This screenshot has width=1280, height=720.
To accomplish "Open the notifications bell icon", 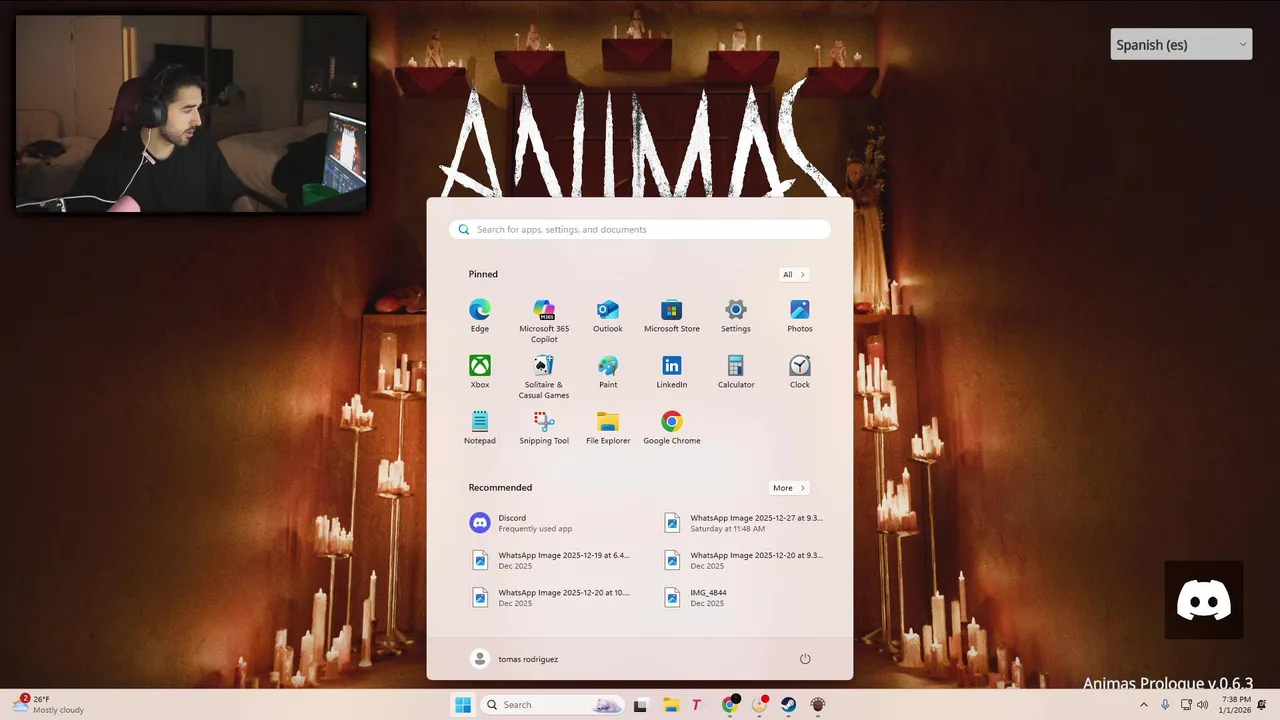I will pyautogui.click(x=1262, y=705).
